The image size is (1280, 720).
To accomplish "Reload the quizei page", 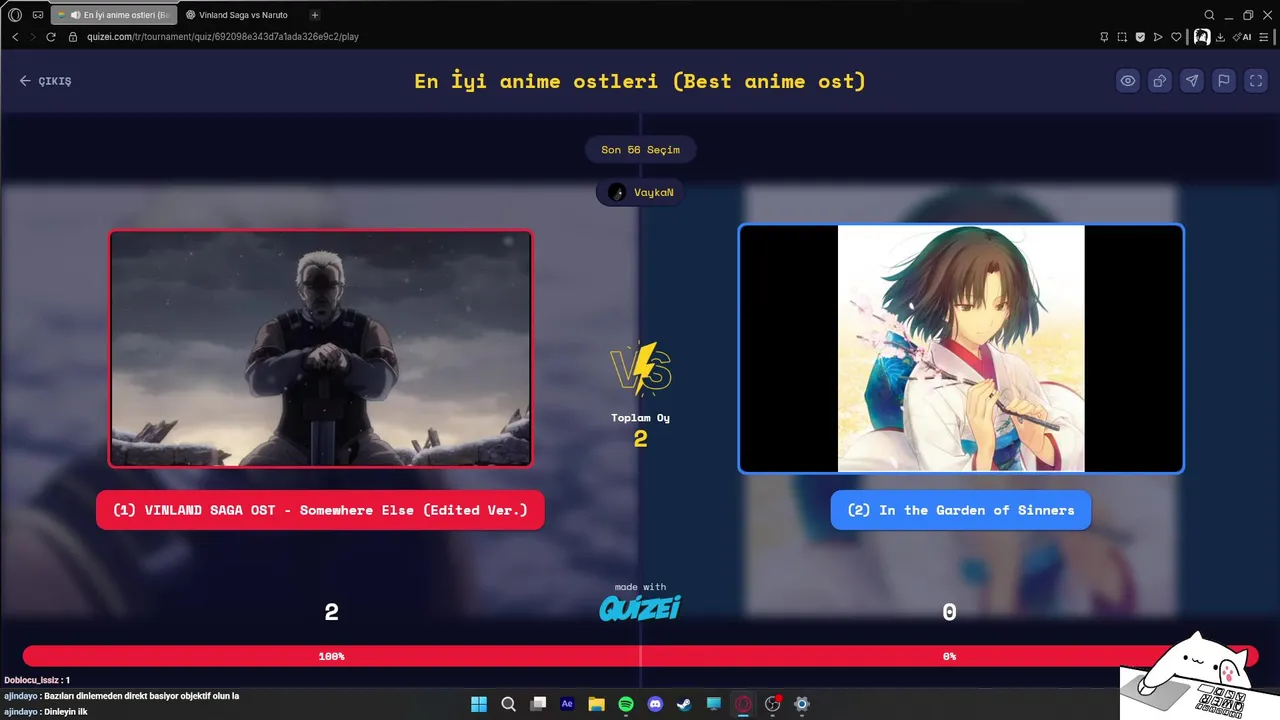I will click(x=51, y=37).
